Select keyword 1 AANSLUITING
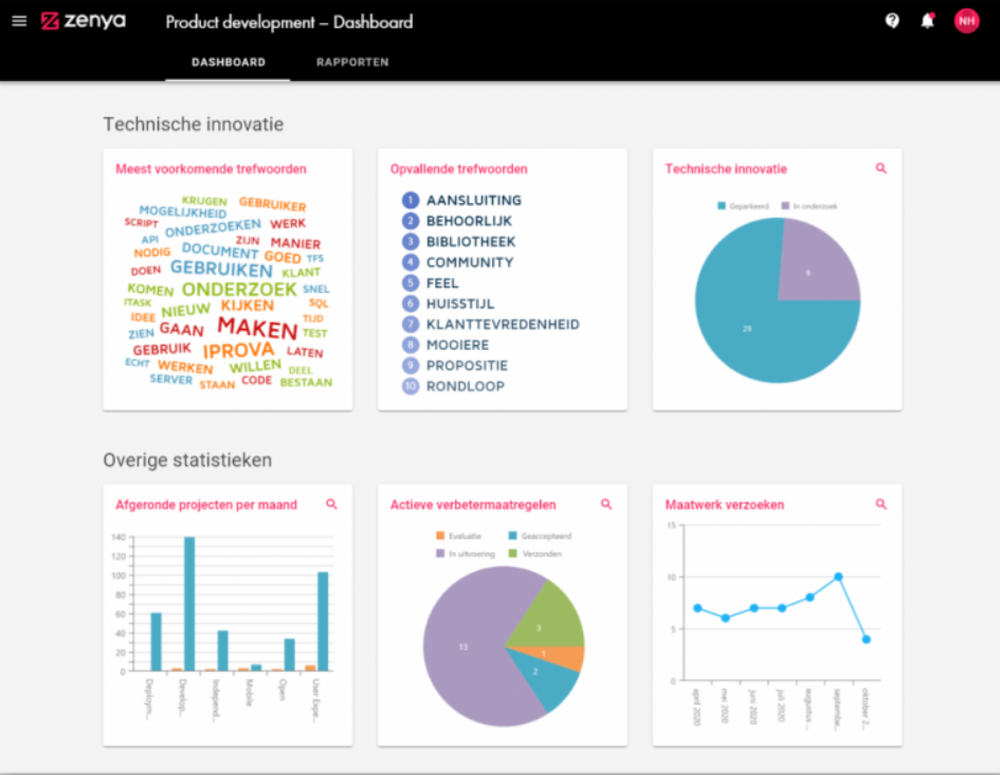Screen dimensions: 1000x775 pos(462,200)
